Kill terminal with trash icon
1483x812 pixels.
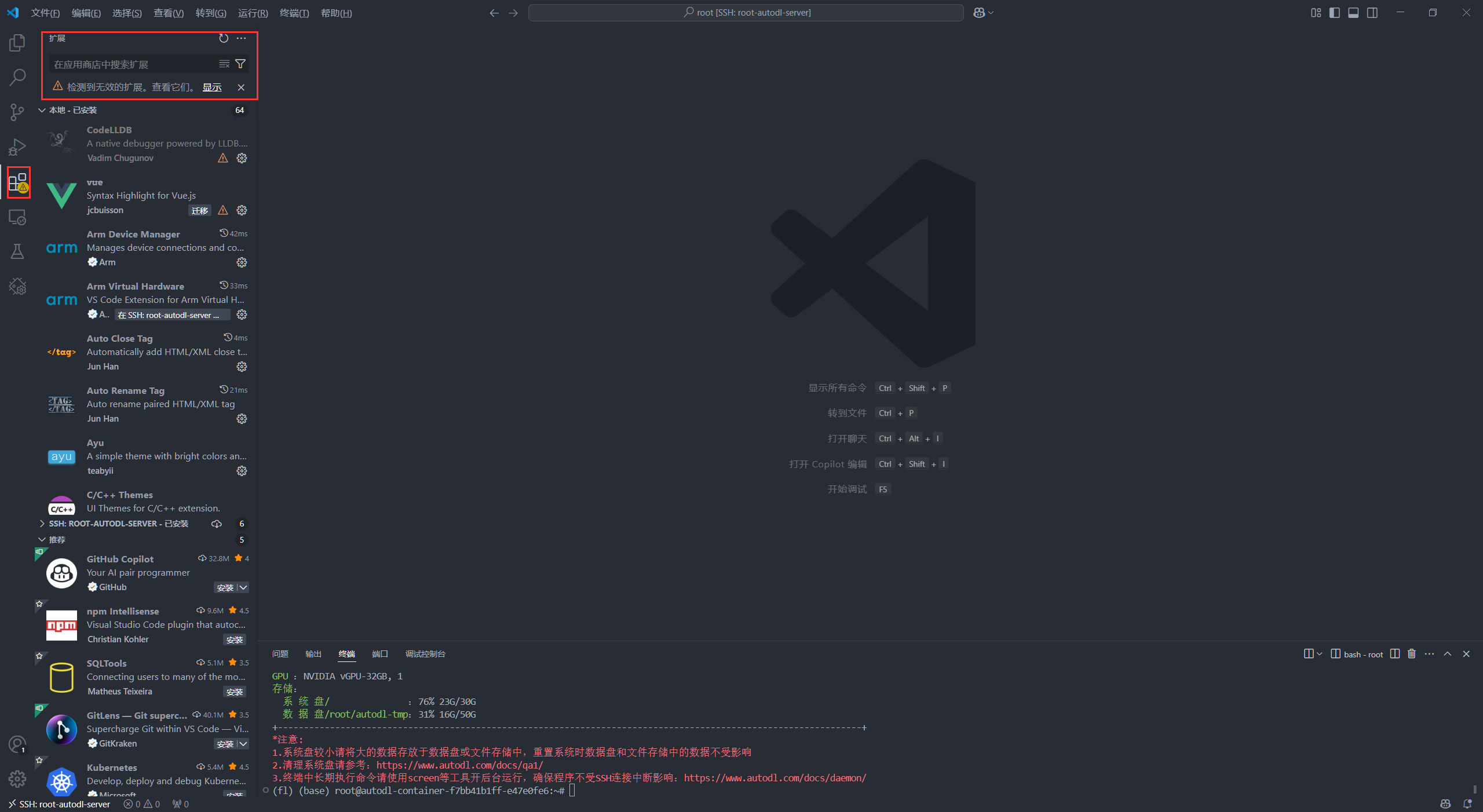1412,654
